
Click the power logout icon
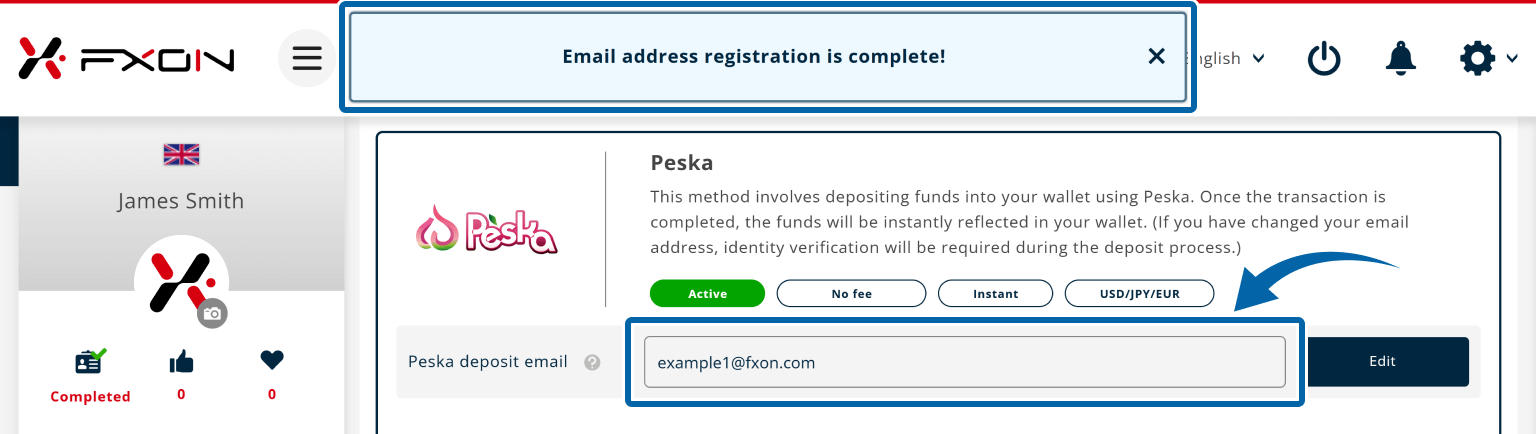[1324, 59]
